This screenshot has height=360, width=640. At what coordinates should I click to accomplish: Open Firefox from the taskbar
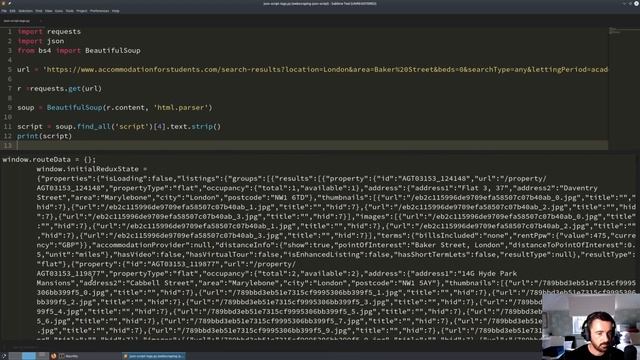click(x=53, y=356)
